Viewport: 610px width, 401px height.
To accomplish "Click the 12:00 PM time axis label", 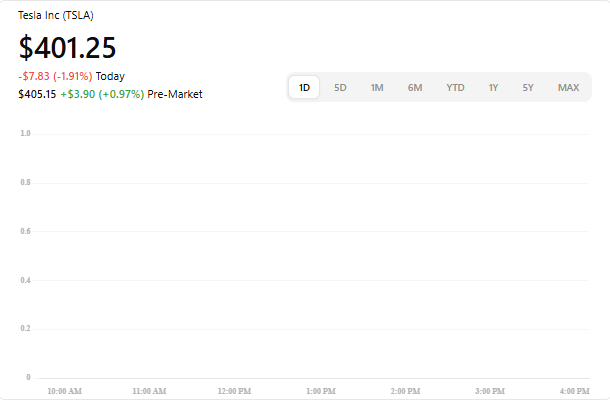I will [234, 391].
